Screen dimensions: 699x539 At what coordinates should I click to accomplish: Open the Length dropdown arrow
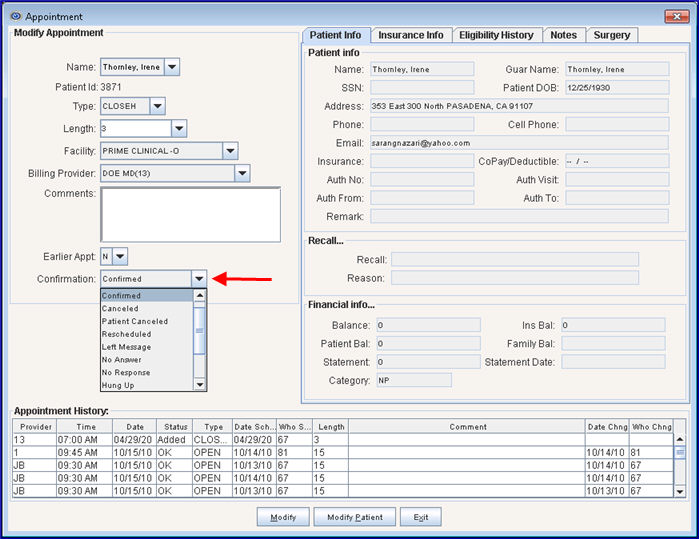coord(179,128)
